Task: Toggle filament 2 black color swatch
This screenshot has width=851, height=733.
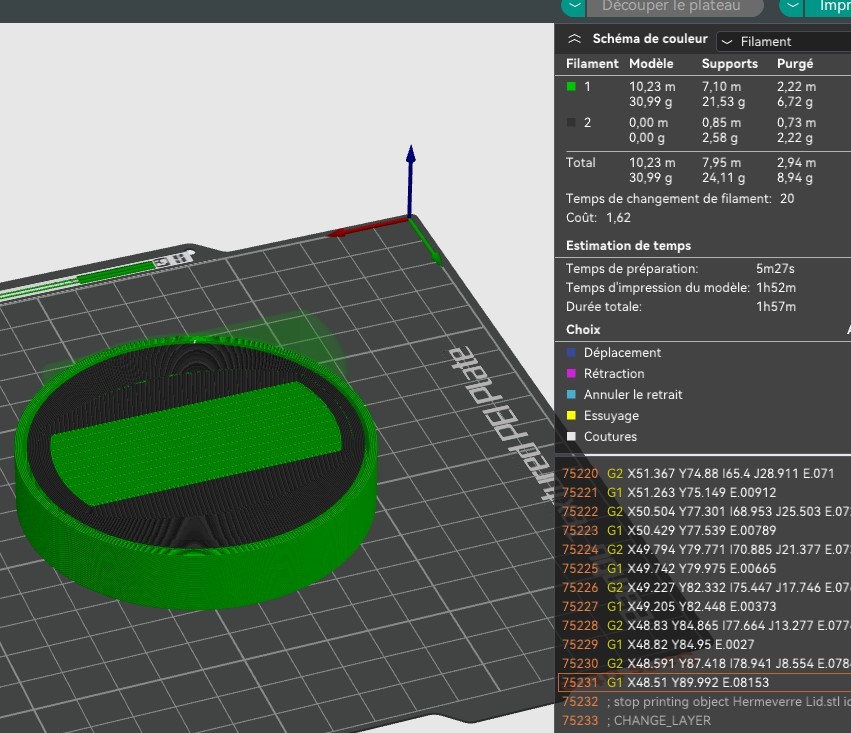Action: [x=571, y=123]
